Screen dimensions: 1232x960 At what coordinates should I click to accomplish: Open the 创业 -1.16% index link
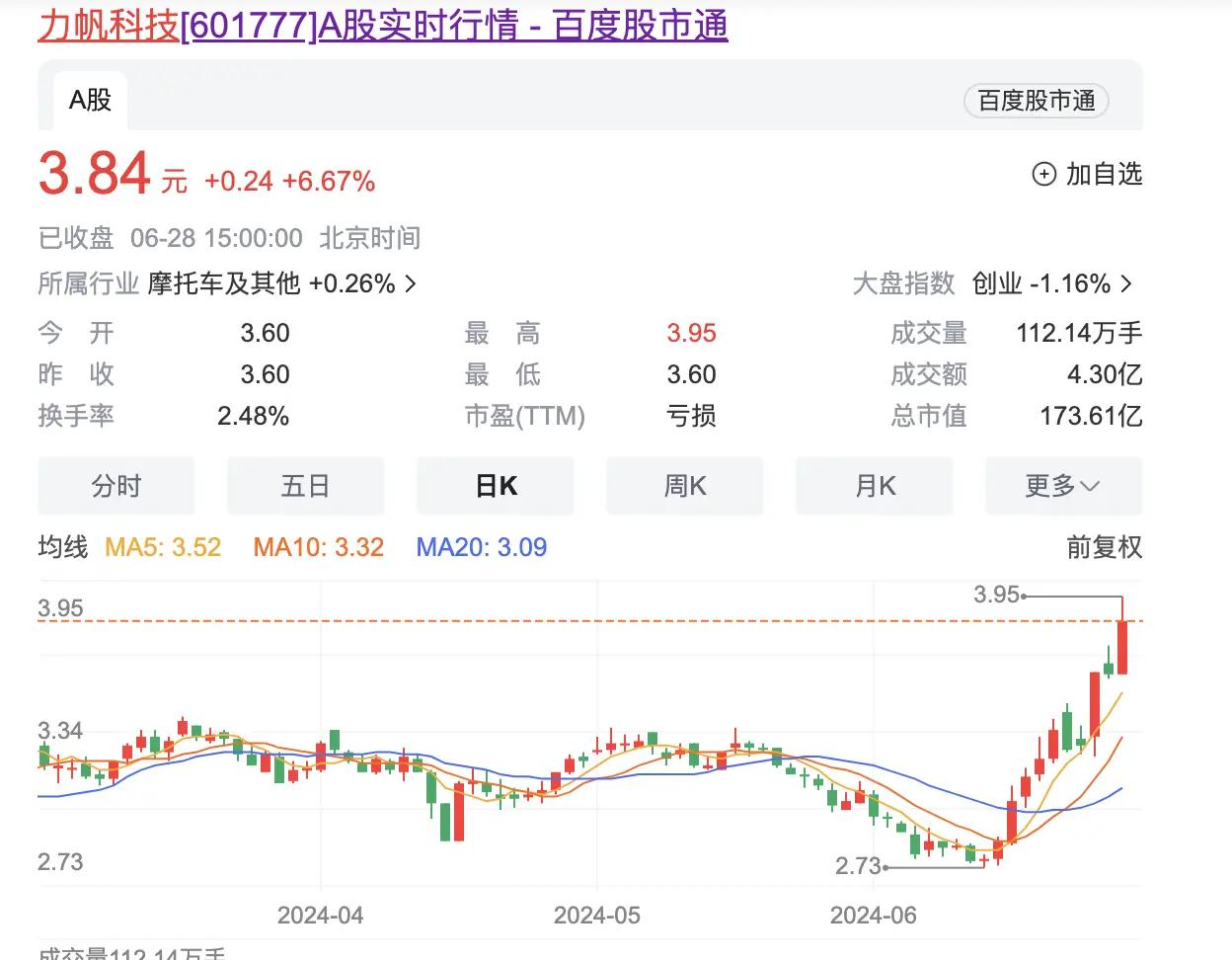[1040, 283]
